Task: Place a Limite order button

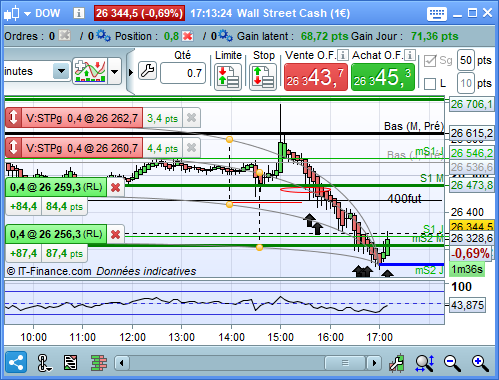Action: coord(228,77)
